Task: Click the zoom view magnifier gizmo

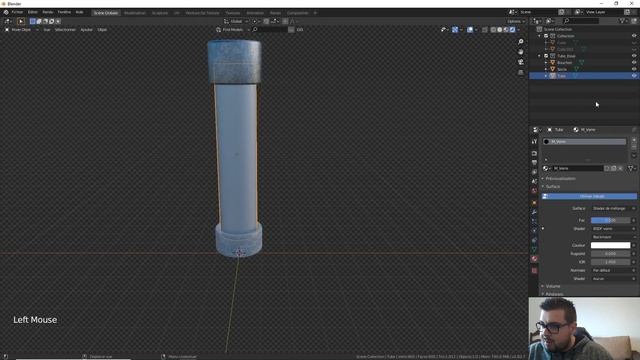Action: [x=520, y=42]
